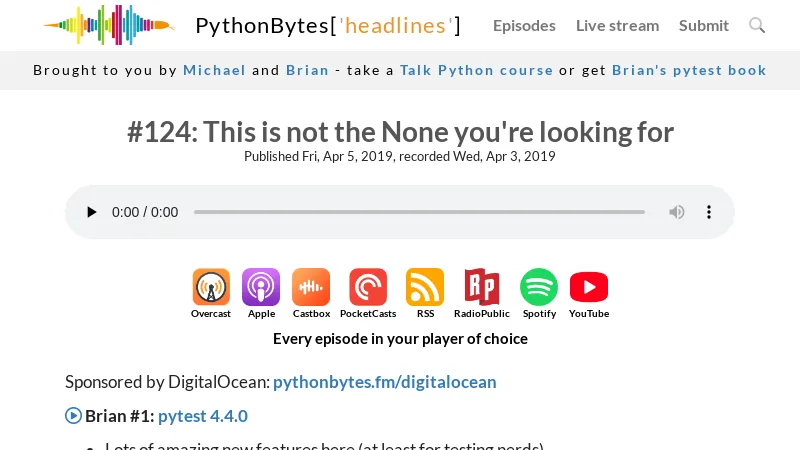Mute the audio player volume
The image size is (800, 450).
click(677, 212)
